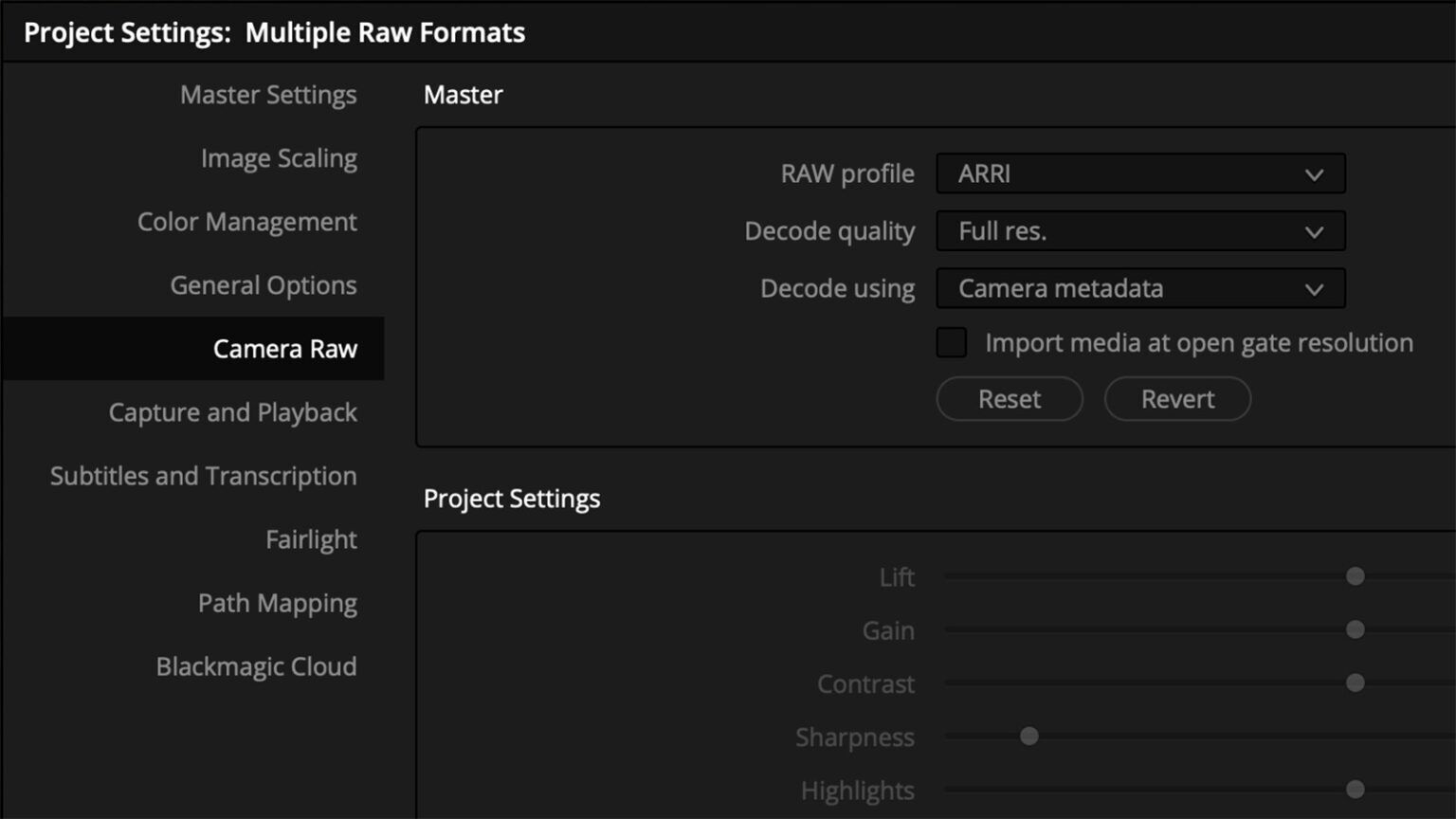Viewport: 1456px width, 819px height.
Task: Adjust the Gain slider control
Action: click(1355, 628)
